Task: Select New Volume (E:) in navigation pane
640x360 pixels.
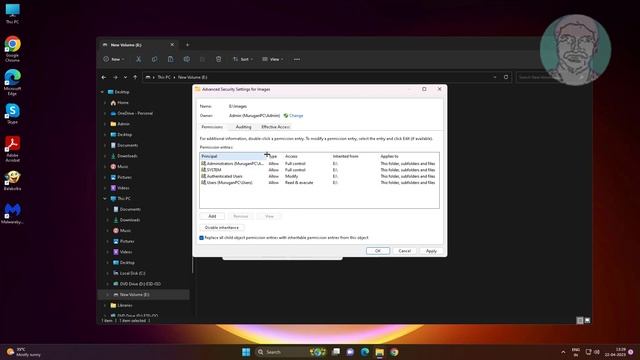Action: 143,295
